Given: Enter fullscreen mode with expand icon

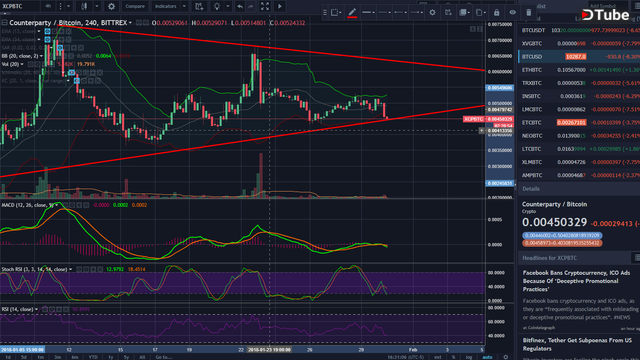Looking at the screenshot, I should pos(265,6).
